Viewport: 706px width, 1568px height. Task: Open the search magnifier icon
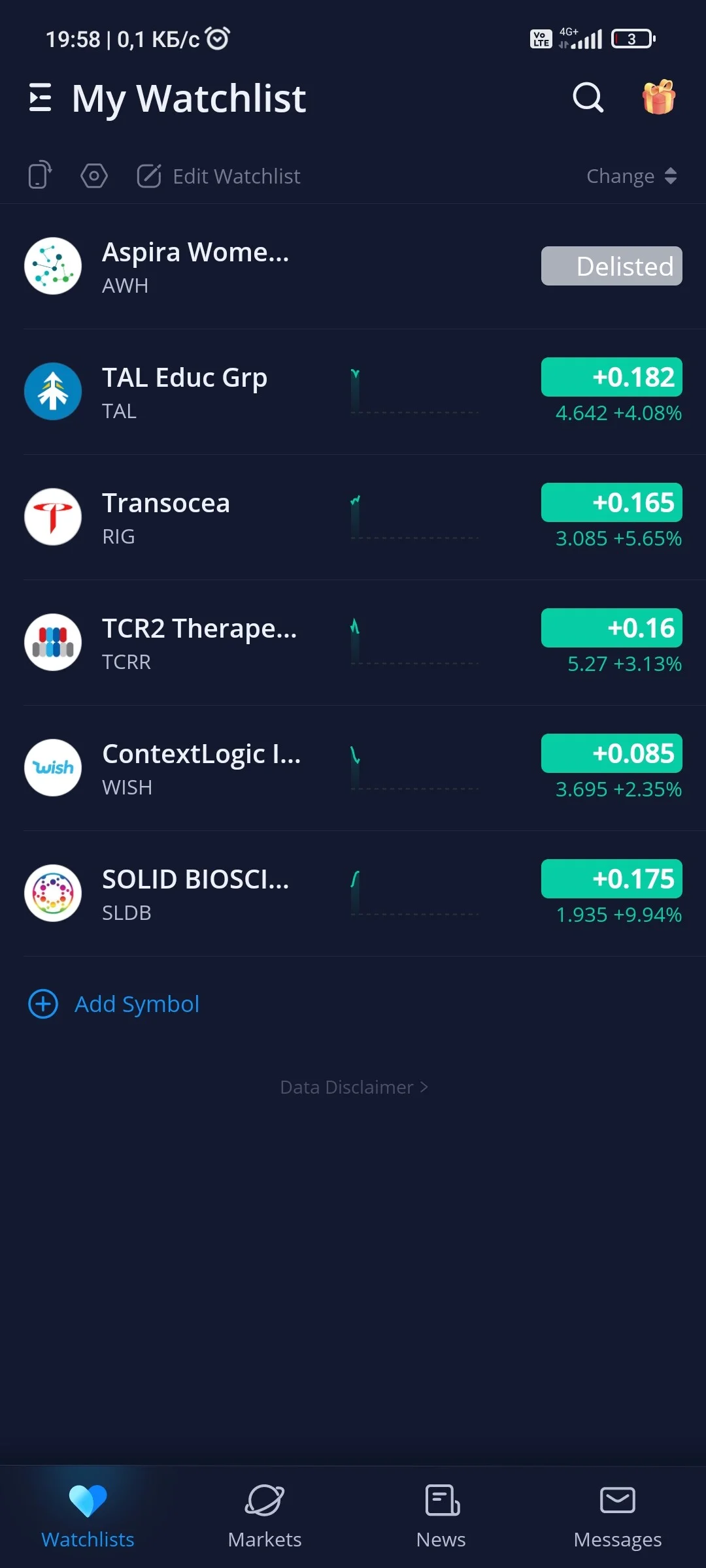588,98
